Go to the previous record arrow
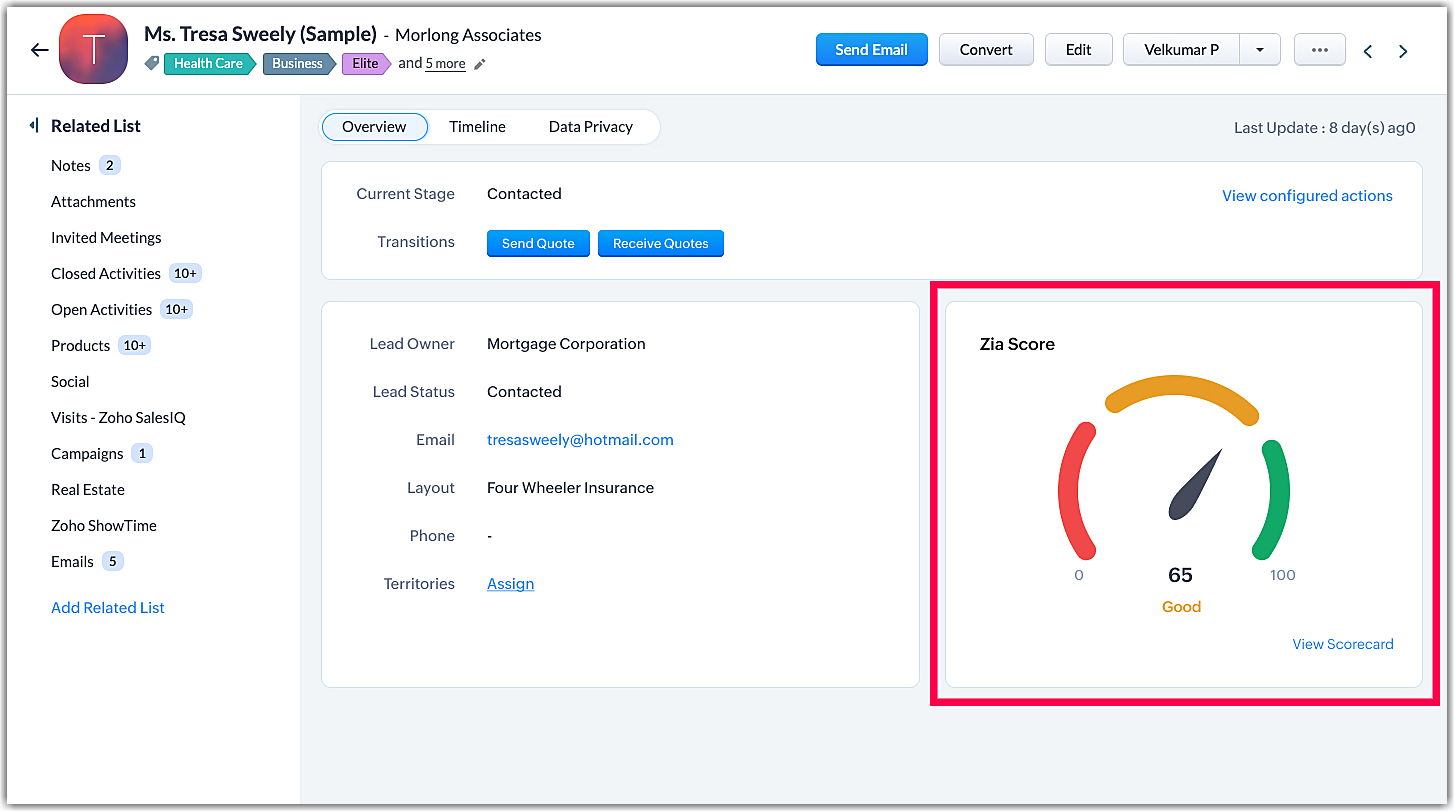The image size is (1455, 812). (1368, 51)
